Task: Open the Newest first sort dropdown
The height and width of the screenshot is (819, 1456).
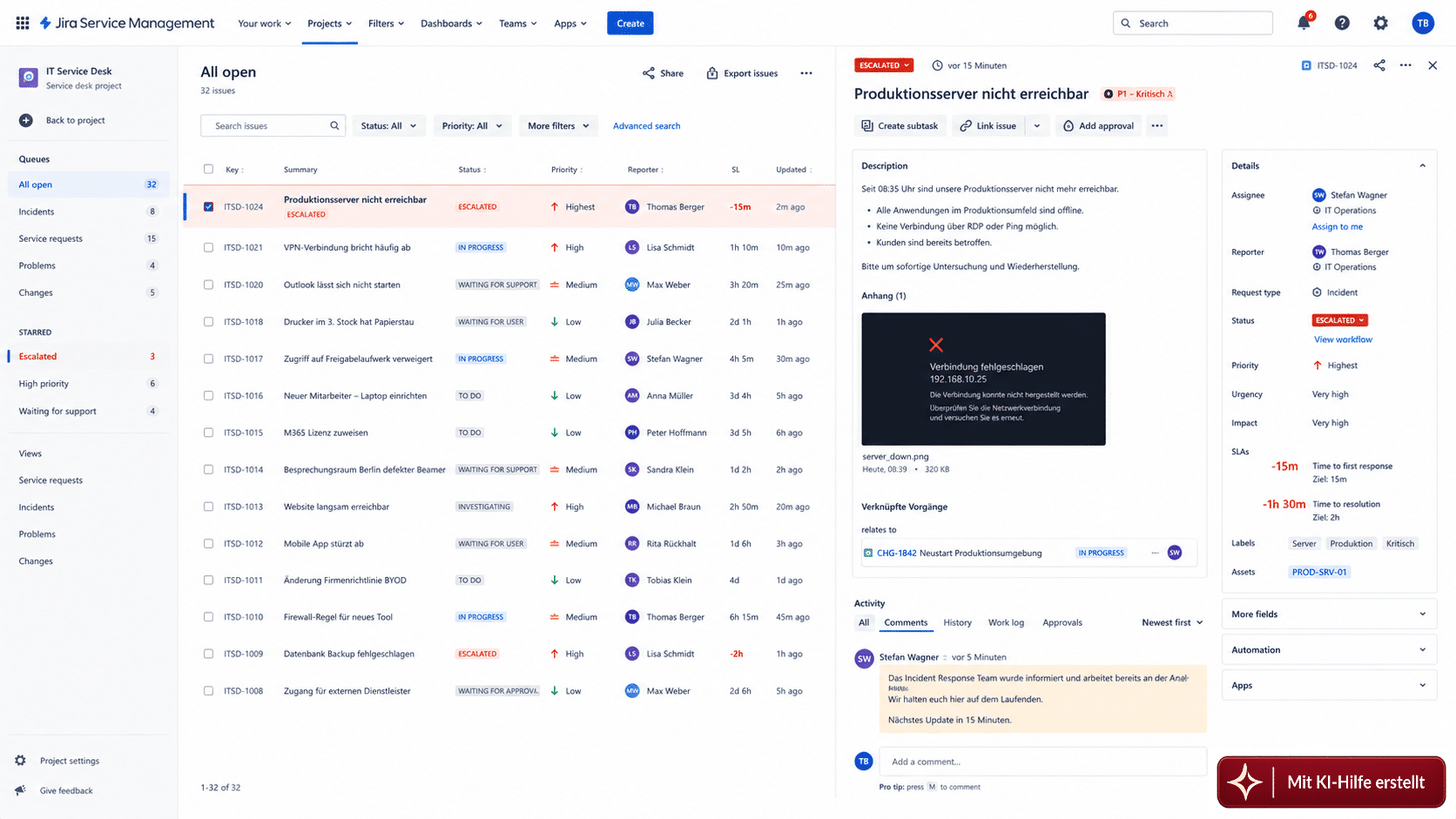Action: pyautogui.click(x=1172, y=622)
